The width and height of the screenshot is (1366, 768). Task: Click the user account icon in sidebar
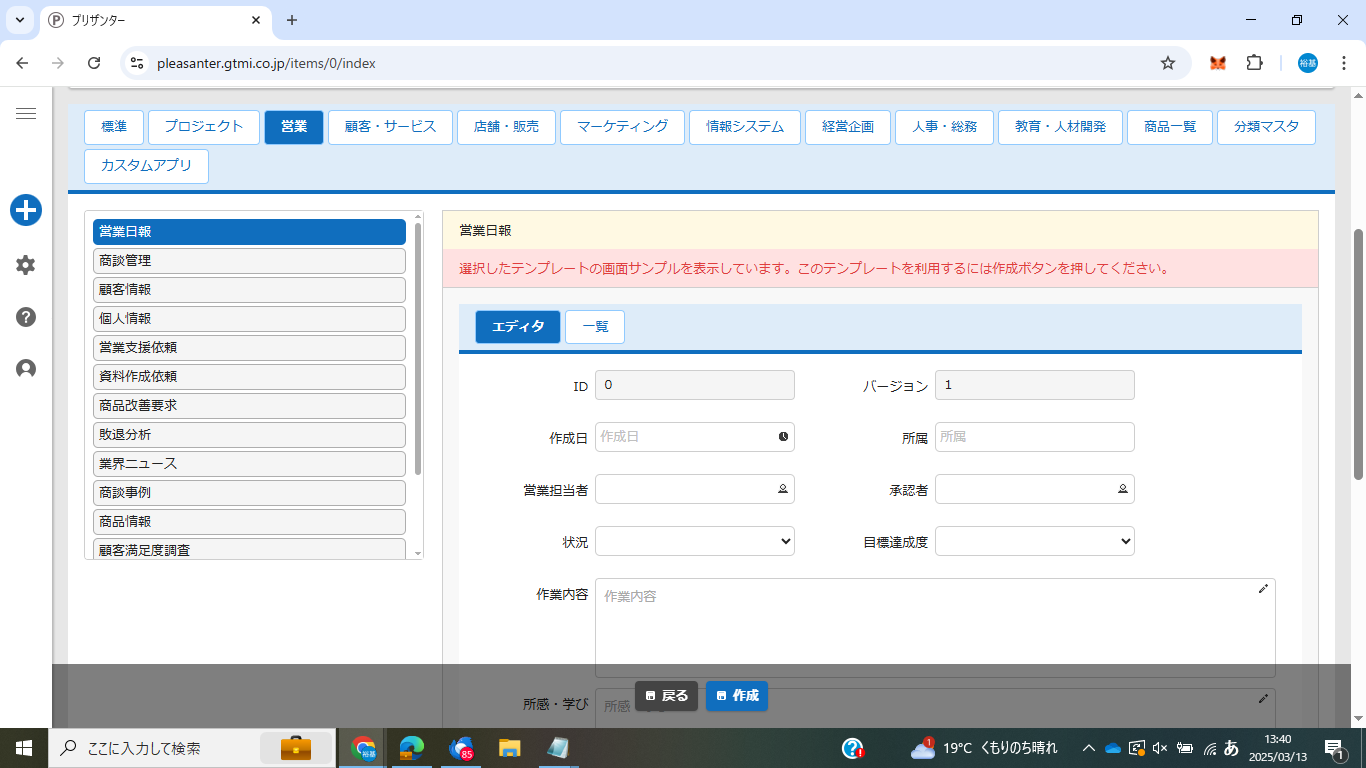(26, 369)
